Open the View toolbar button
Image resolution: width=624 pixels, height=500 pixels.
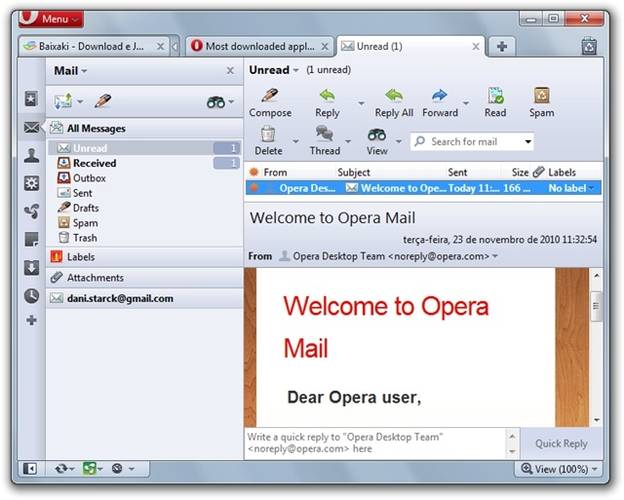[377, 141]
